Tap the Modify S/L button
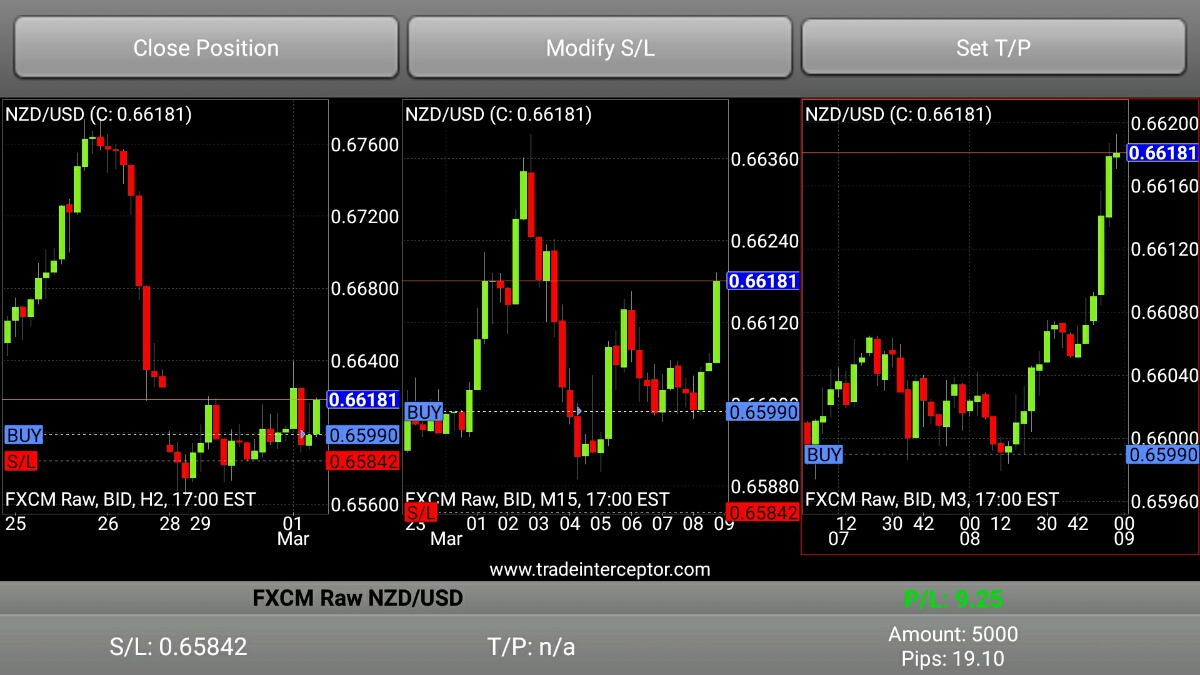This screenshot has width=1200, height=675. [x=600, y=47]
